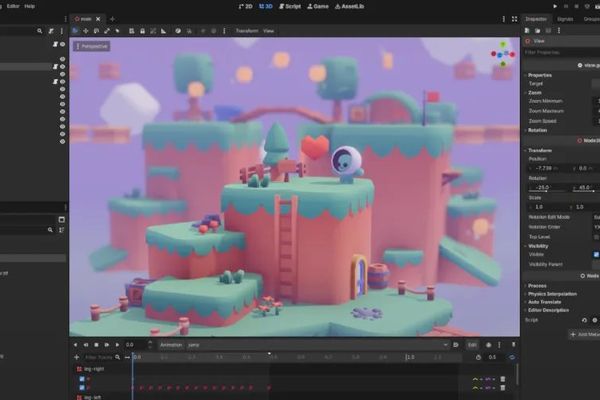
Task: Toggle bottommost eye visibility icon in Scene dock
Action: coord(62,142)
